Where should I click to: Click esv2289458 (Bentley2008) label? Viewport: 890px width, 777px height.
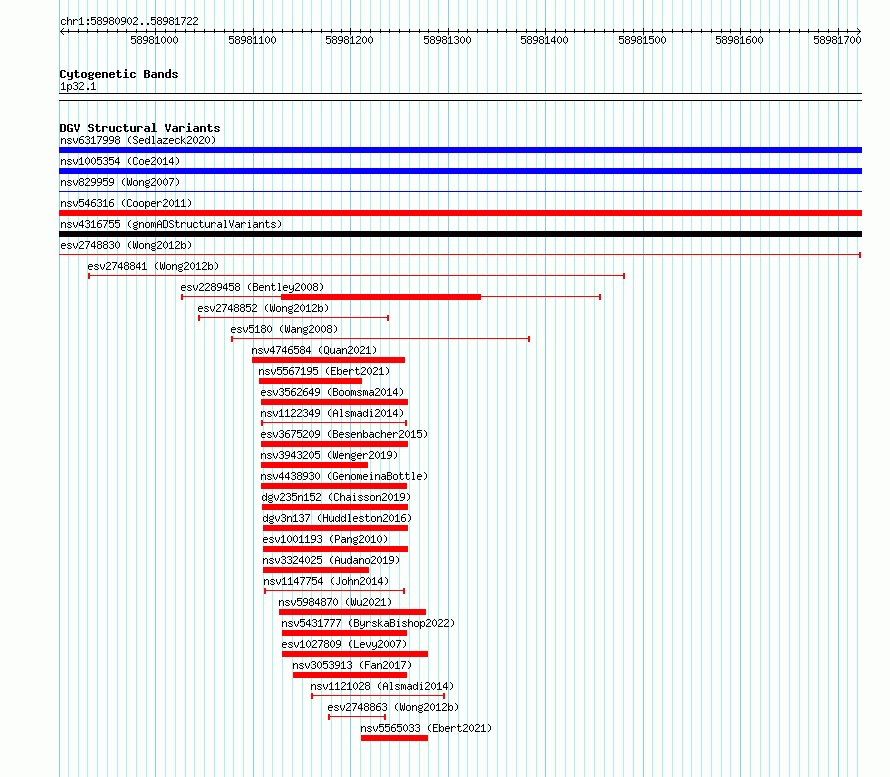coord(252,287)
